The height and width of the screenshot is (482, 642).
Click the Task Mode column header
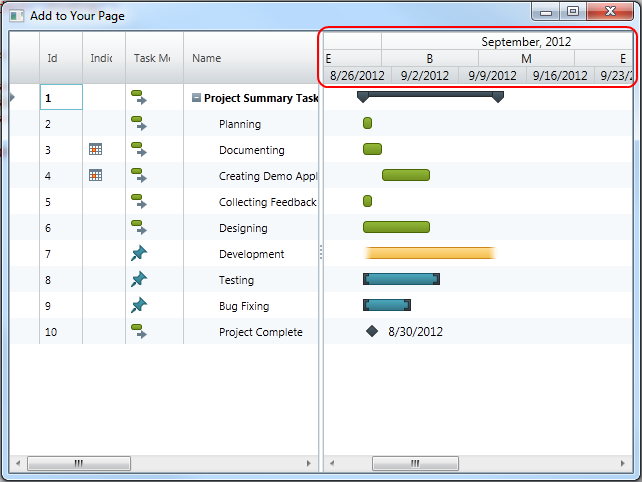click(153, 59)
